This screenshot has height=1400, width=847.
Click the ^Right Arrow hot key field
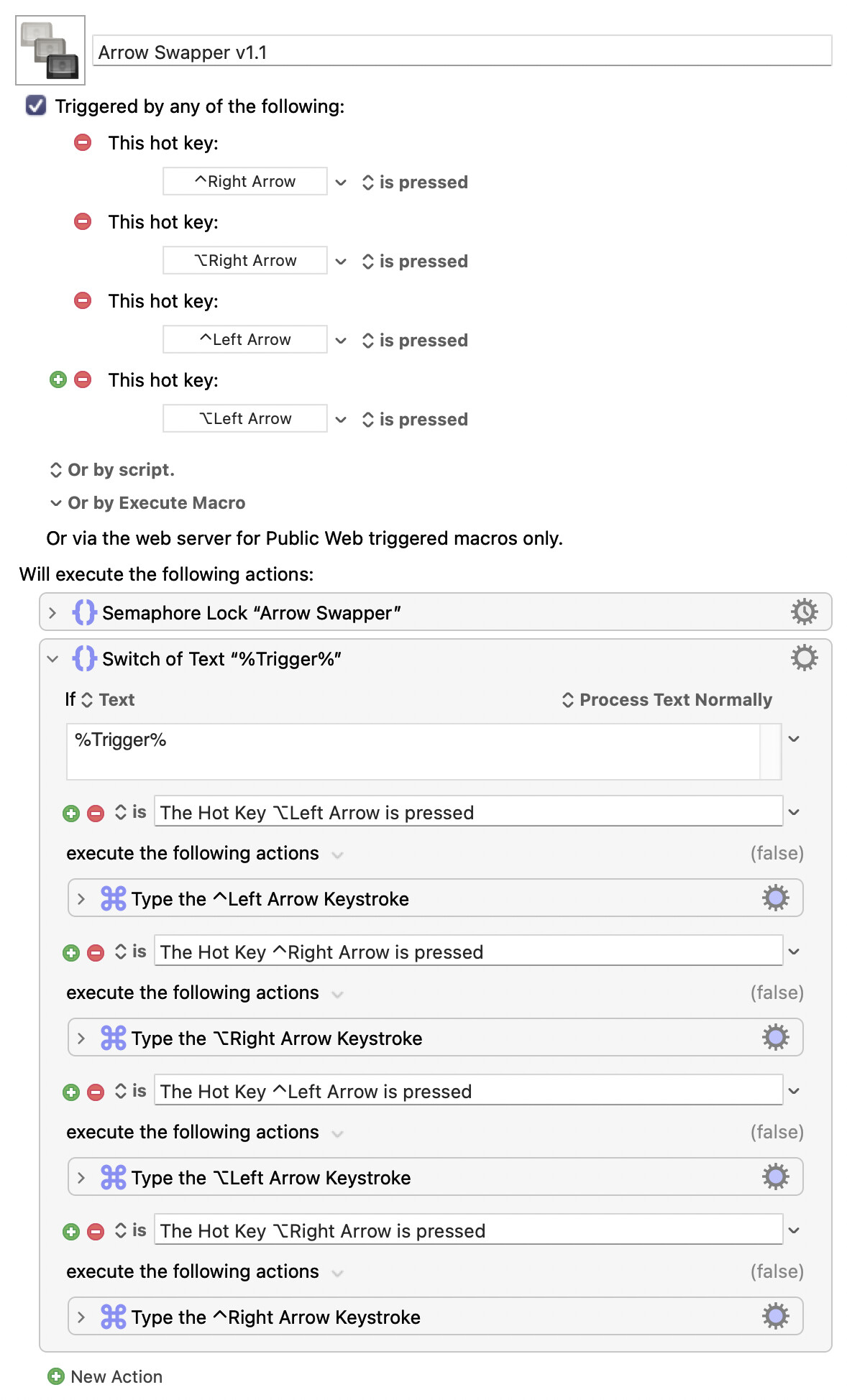(x=245, y=182)
